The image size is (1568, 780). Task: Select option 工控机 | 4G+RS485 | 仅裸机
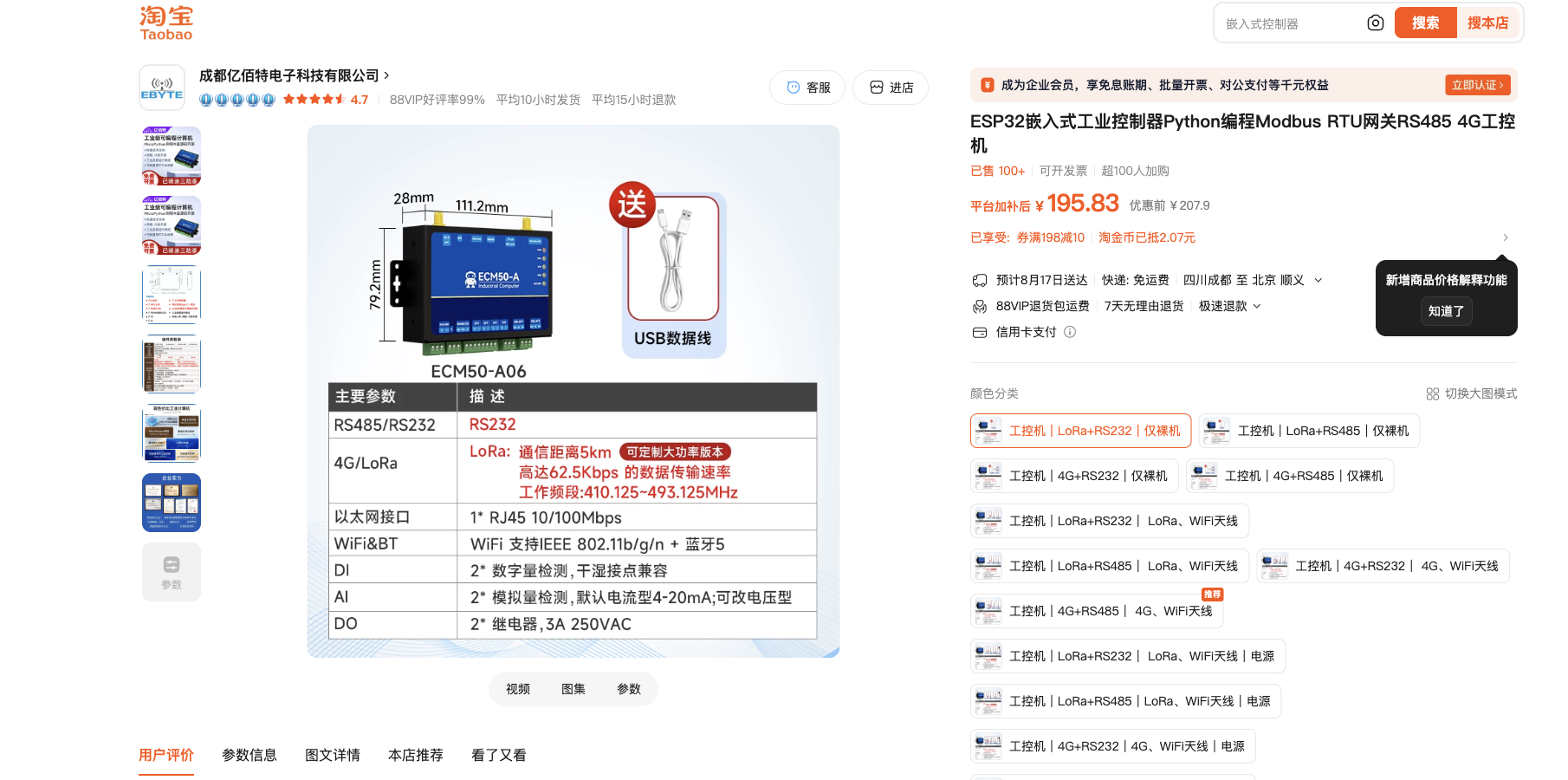(x=1290, y=476)
